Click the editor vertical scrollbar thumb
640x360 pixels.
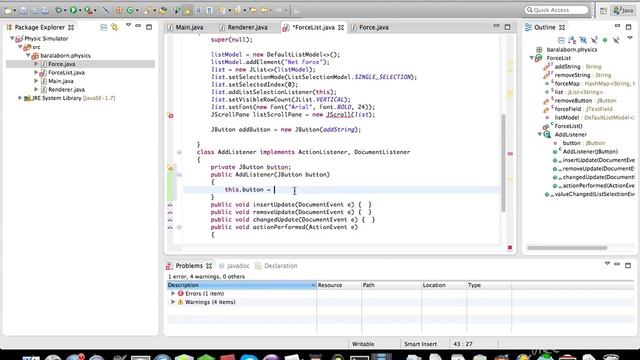[x=503, y=163]
